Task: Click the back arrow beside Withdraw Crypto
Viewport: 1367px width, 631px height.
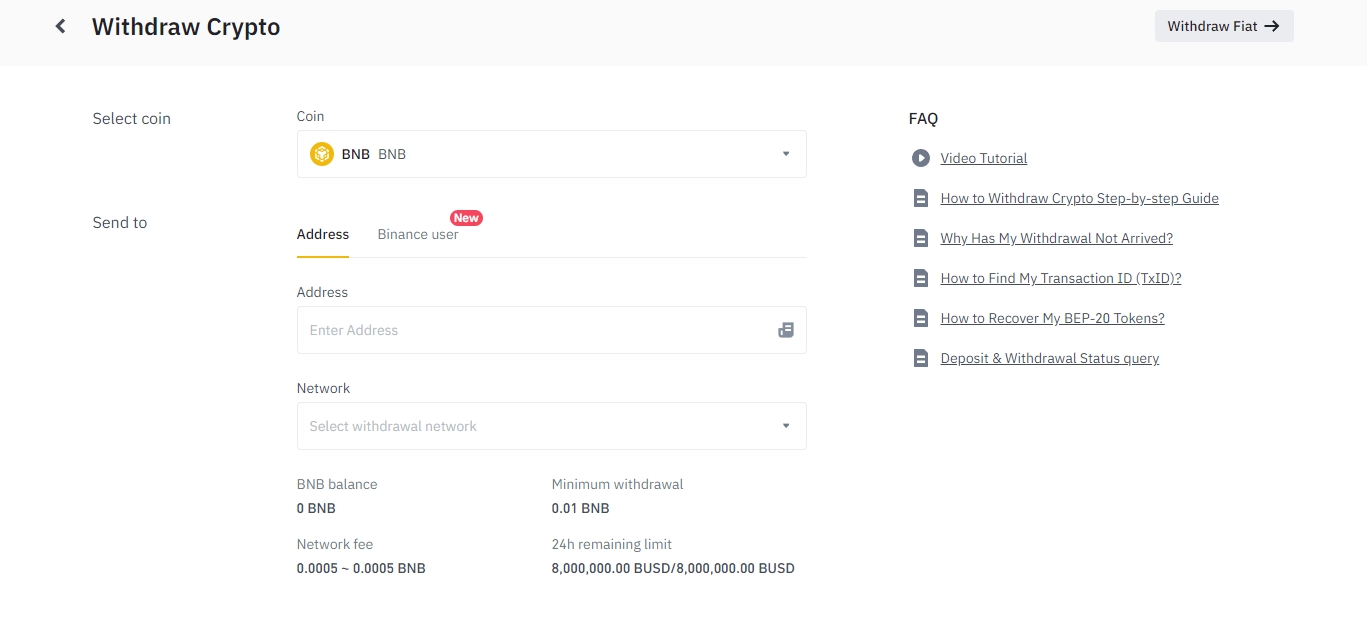Action: (x=61, y=27)
